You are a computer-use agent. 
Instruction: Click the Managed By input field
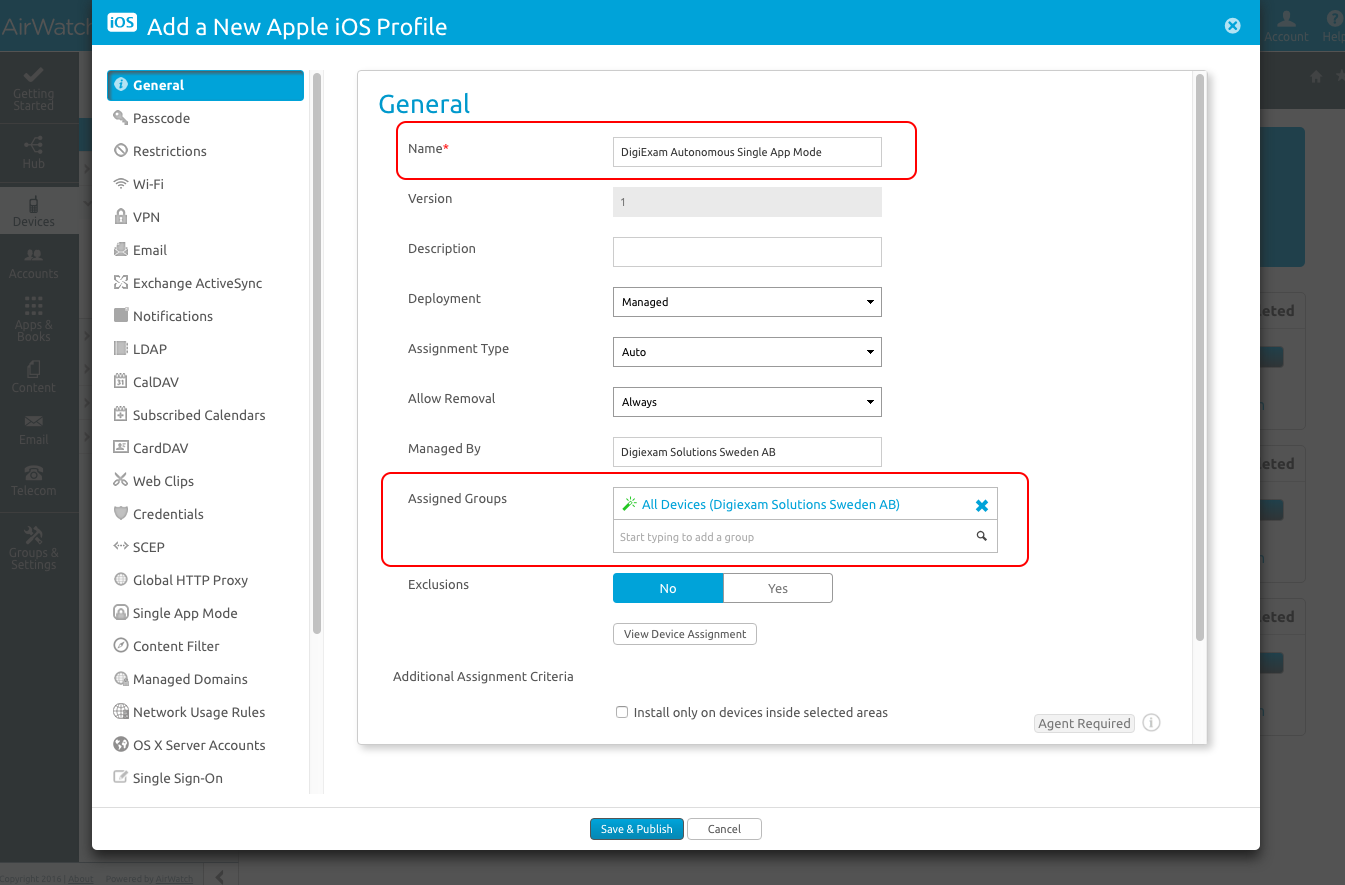click(x=747, y=452)
